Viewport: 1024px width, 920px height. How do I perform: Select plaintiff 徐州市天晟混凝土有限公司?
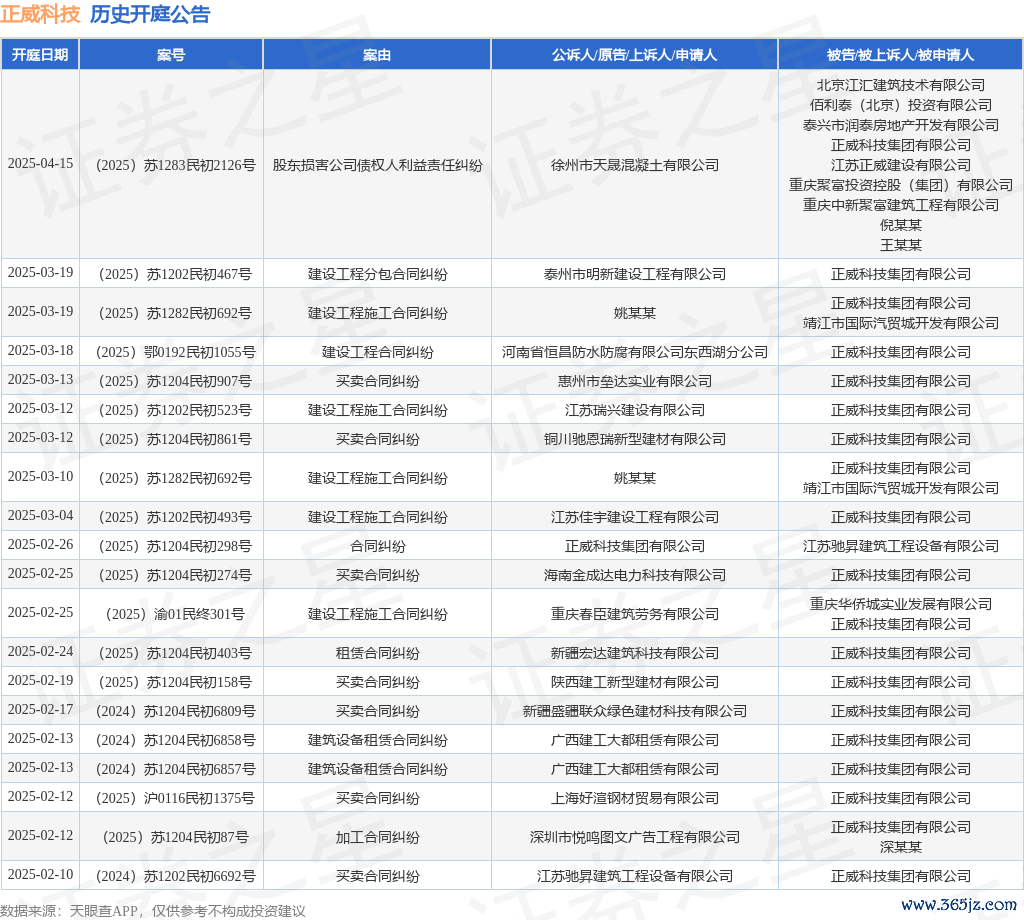(x=635, y=165)
